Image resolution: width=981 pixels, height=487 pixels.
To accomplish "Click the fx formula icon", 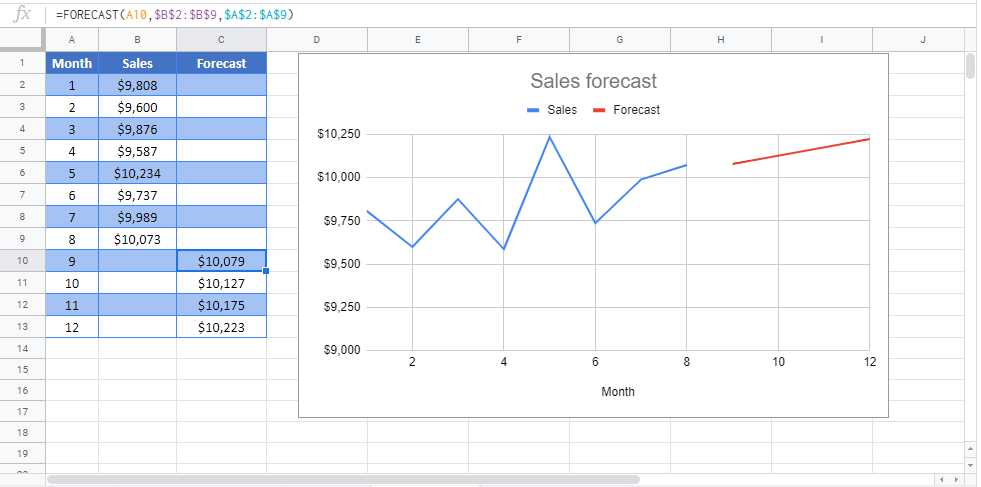I will coord(22,14).
